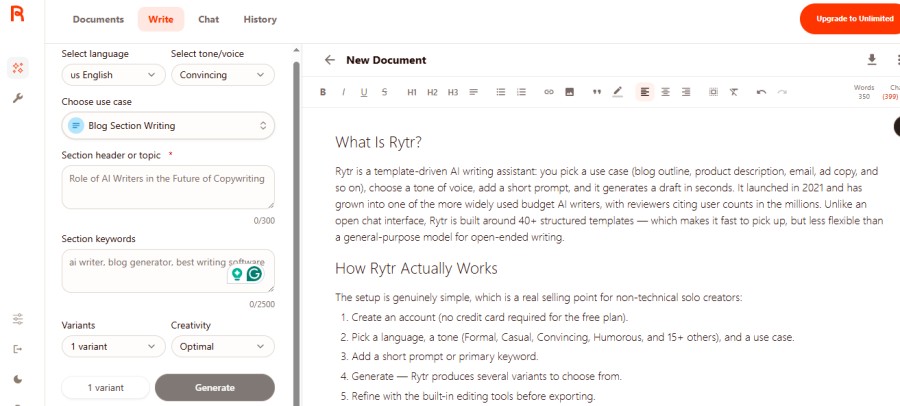900x406 pixels.
Task: Open the Optimal creativity dropdown
Action: 223,347
